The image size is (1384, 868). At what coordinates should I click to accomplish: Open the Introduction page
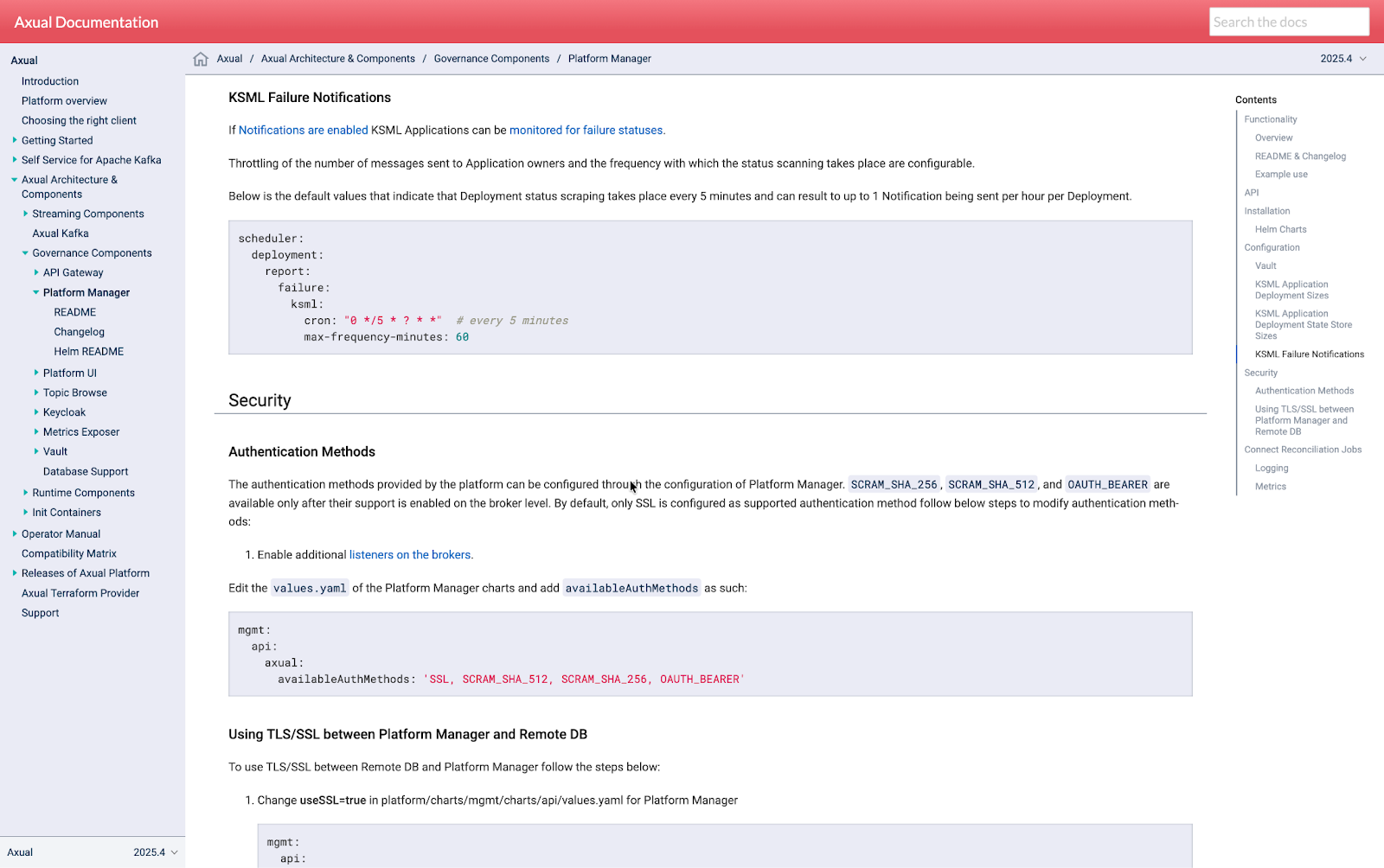50,81
